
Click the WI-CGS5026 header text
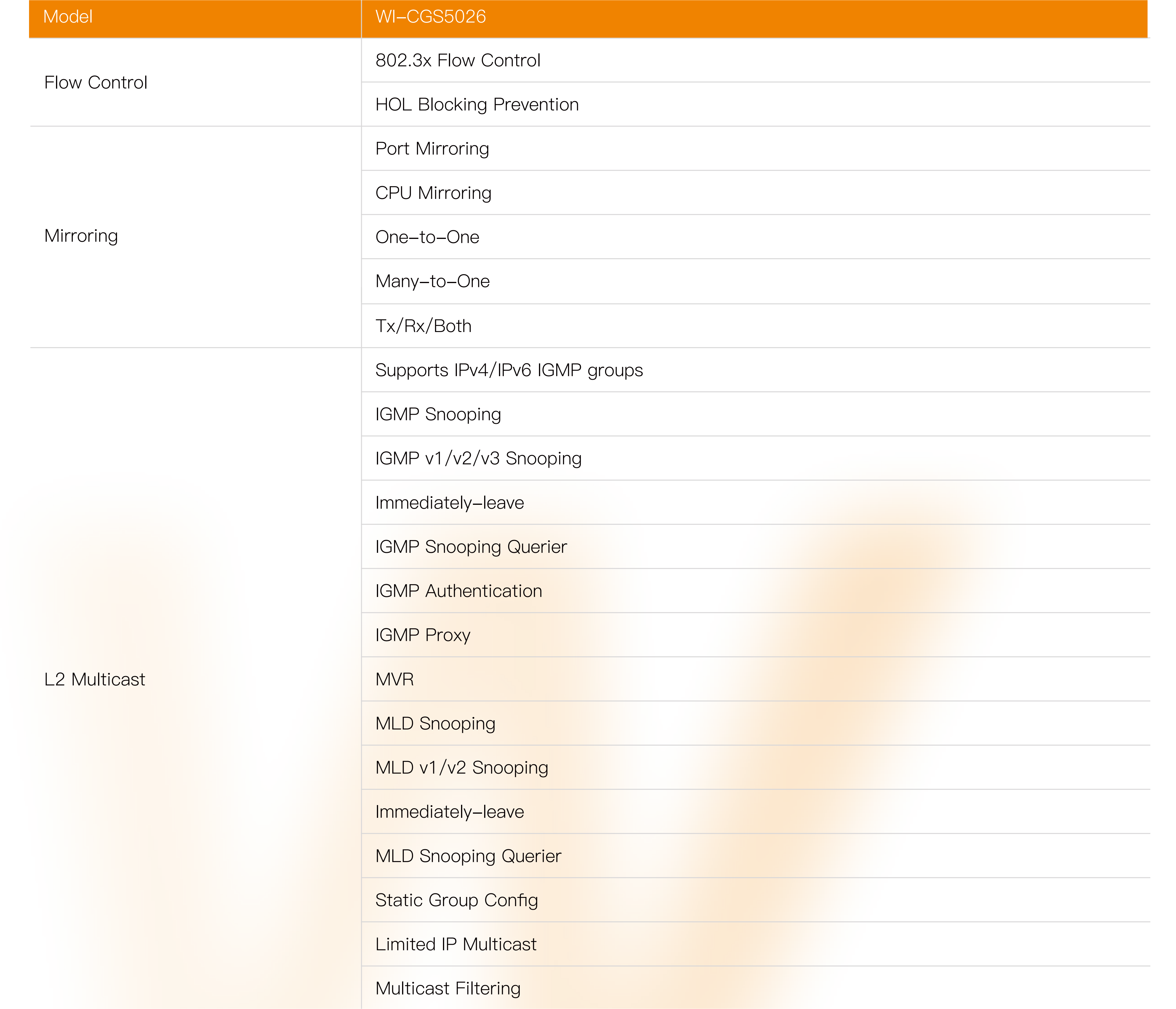coord(430,17)
